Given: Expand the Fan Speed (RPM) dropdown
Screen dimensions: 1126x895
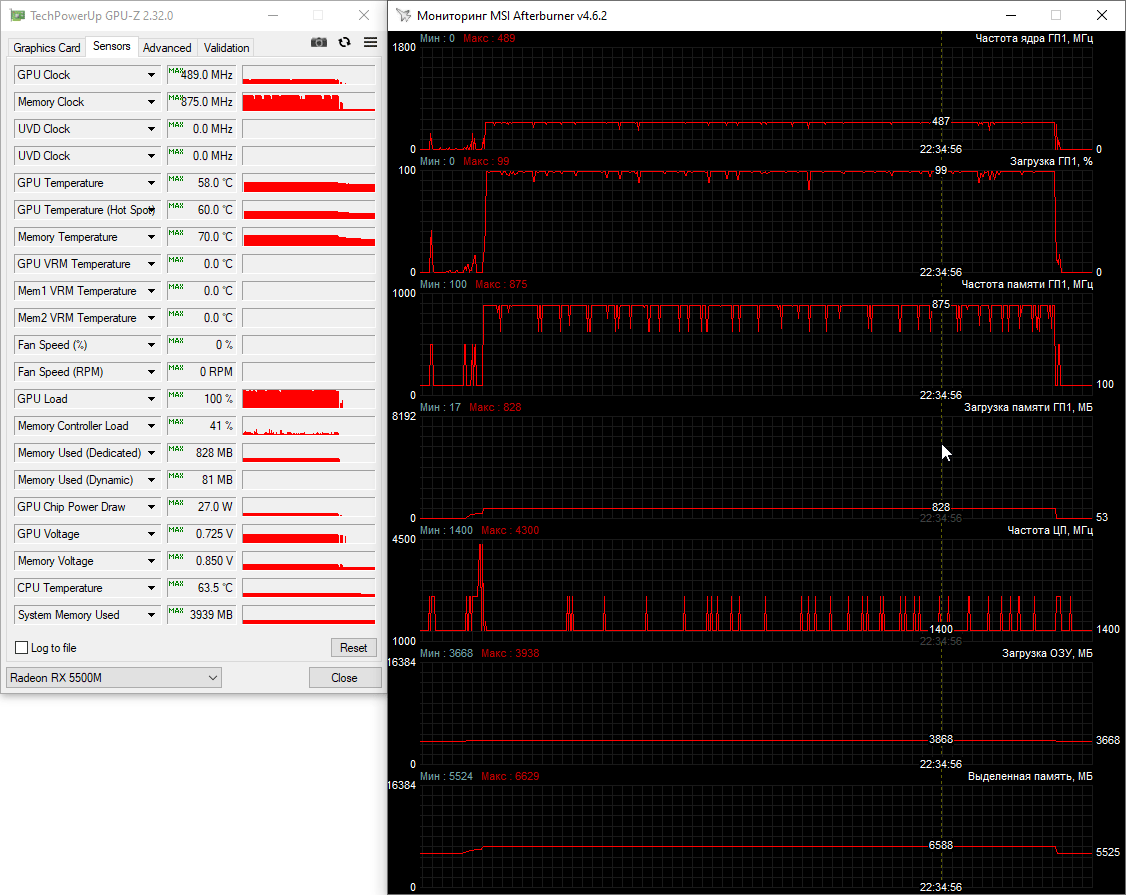Looking at the screenshot, I should [151, 372].
